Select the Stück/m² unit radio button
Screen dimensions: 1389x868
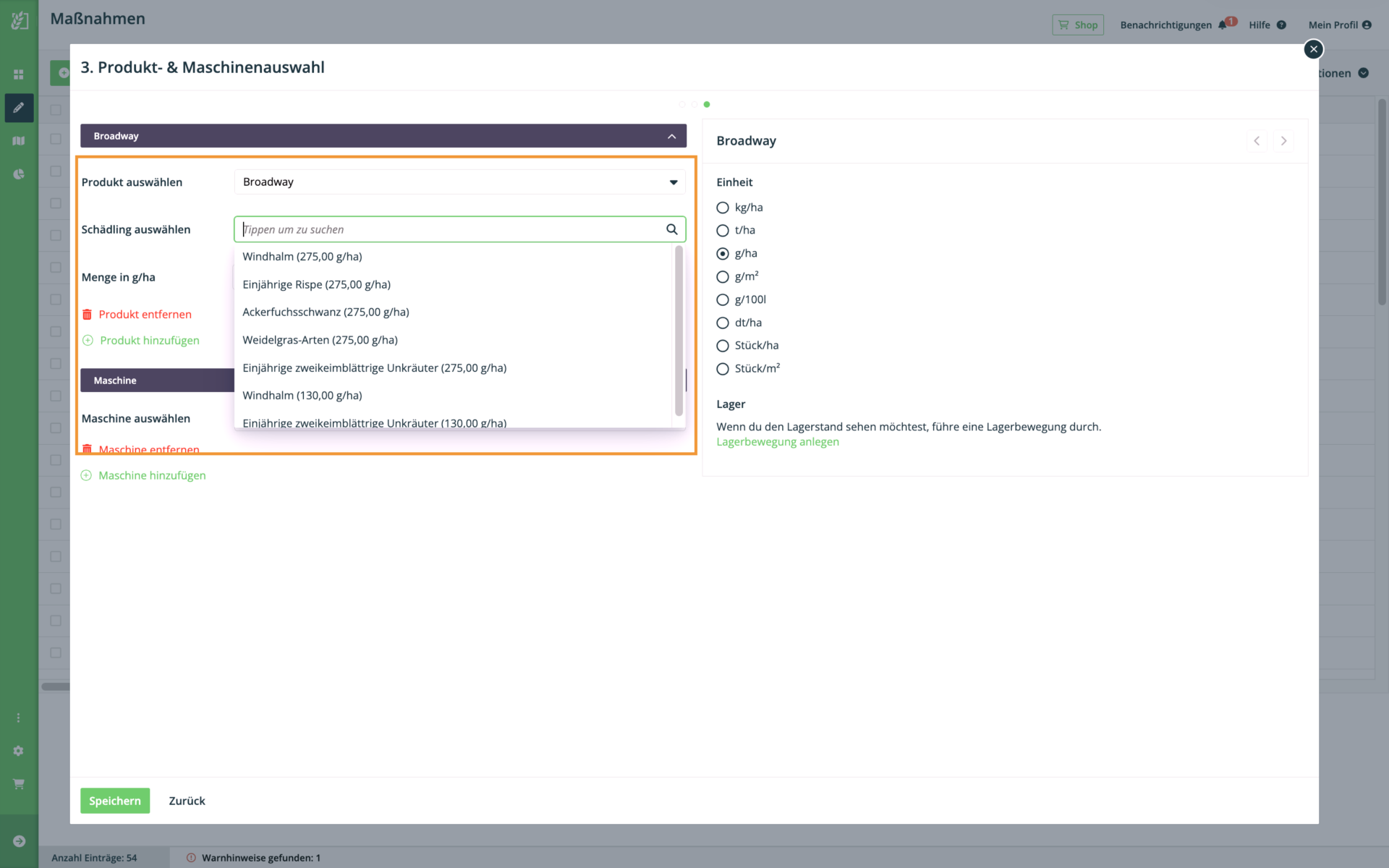pos(722,369)
